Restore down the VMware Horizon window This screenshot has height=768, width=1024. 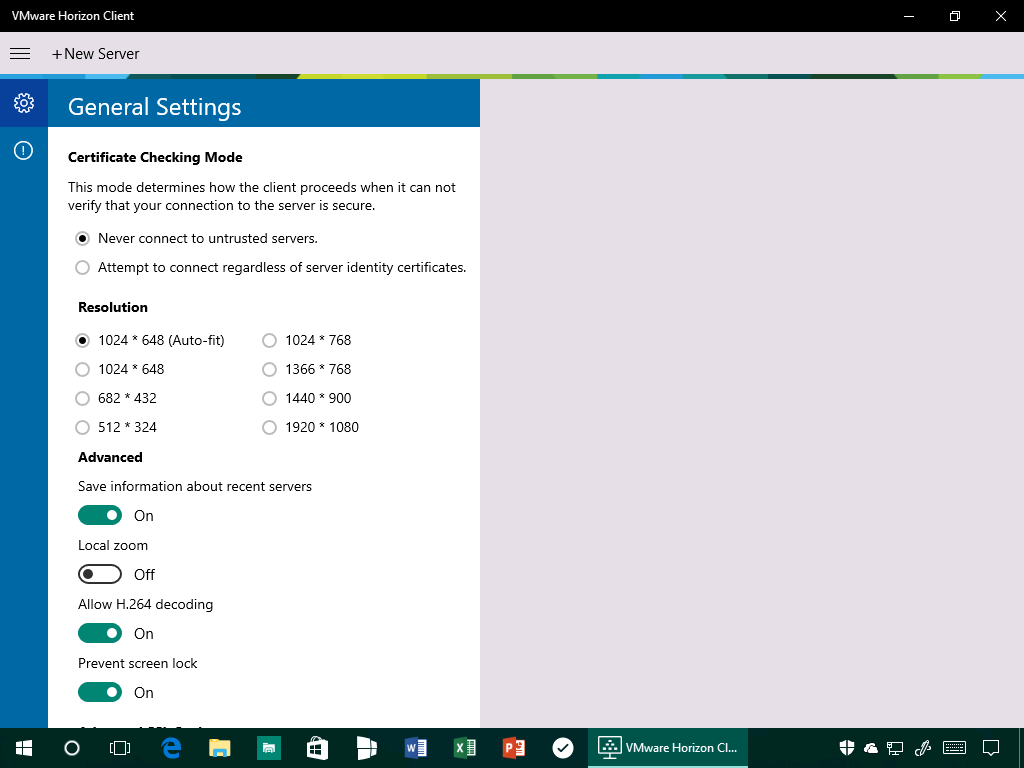point(955,16)
